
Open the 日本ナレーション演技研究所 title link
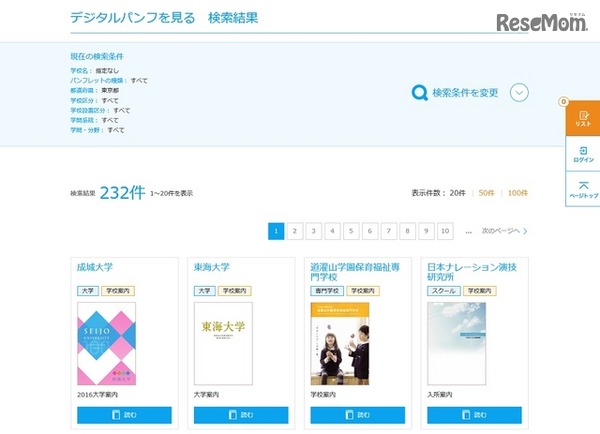(x=472, y=272)
